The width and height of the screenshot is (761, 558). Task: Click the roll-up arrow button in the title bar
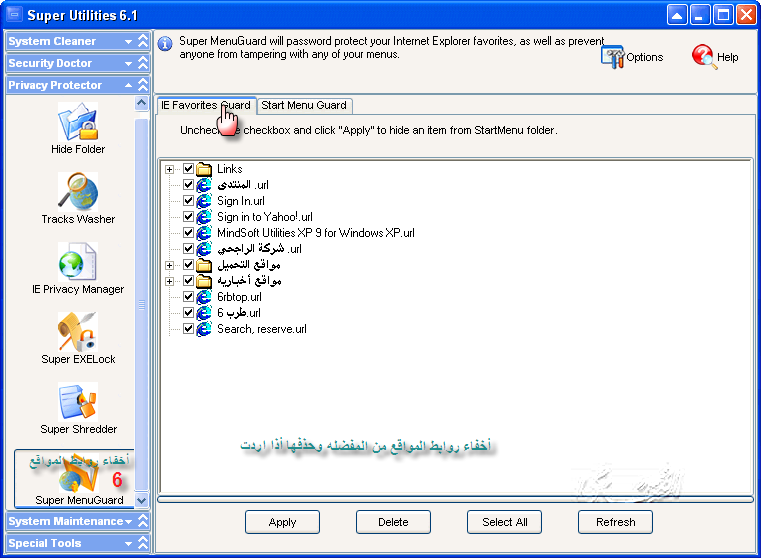677,15
